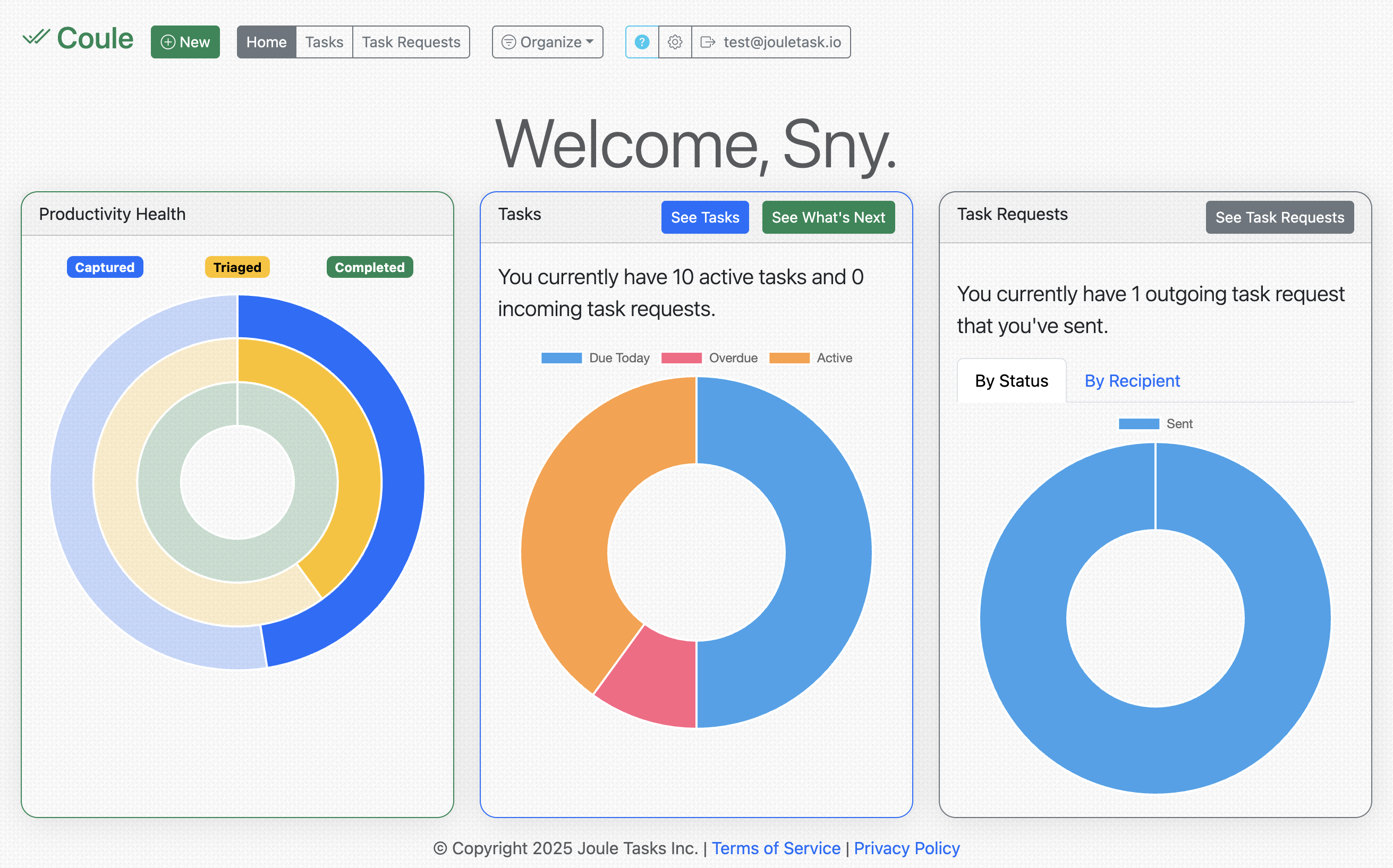Open the Terms of Service link
The image size is (1393, 868).
pos(776,848)
